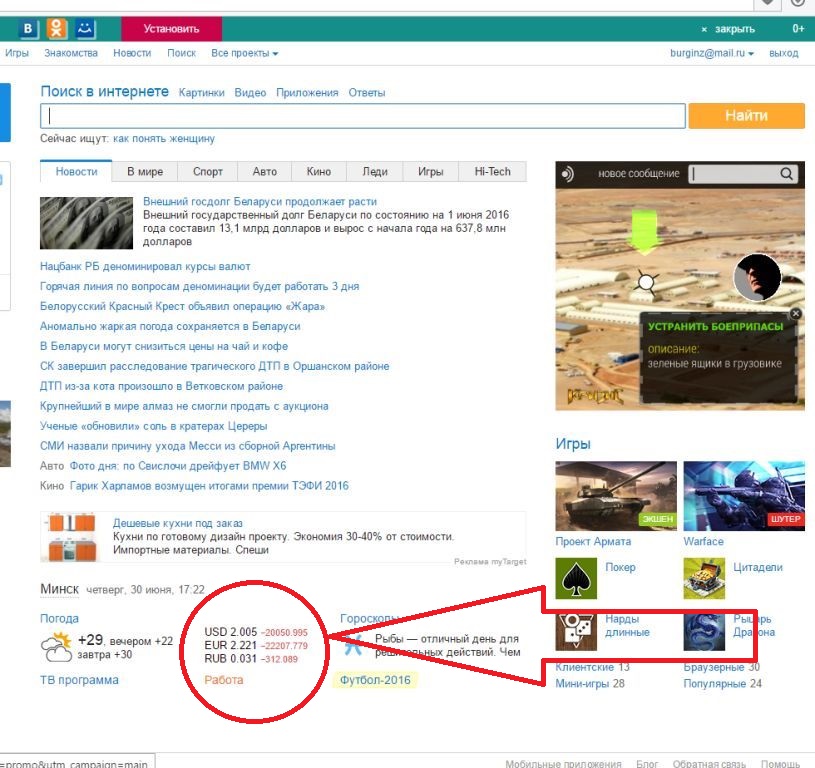Select the Игры news tab

tap(430, 171)
